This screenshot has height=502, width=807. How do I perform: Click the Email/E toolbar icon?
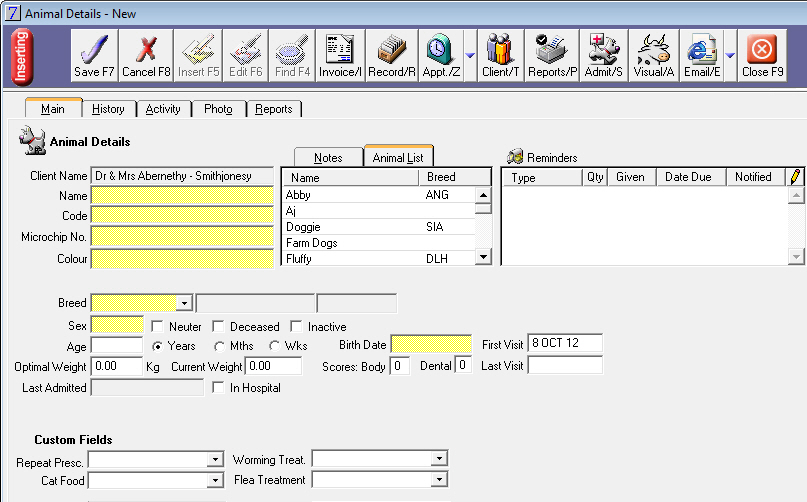click(701, 56)
